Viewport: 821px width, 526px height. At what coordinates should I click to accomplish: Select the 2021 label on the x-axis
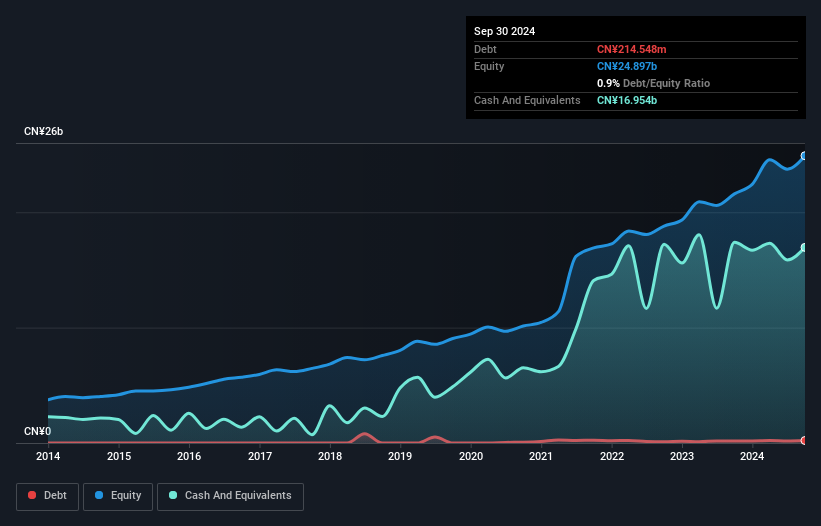point(541,457)
